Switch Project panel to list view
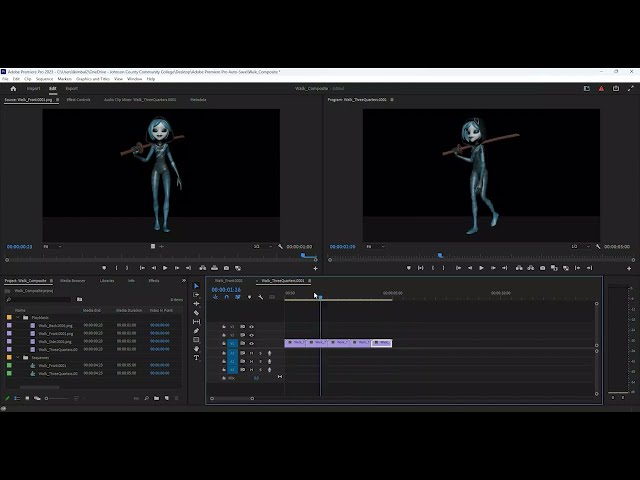 coord(17,398)
